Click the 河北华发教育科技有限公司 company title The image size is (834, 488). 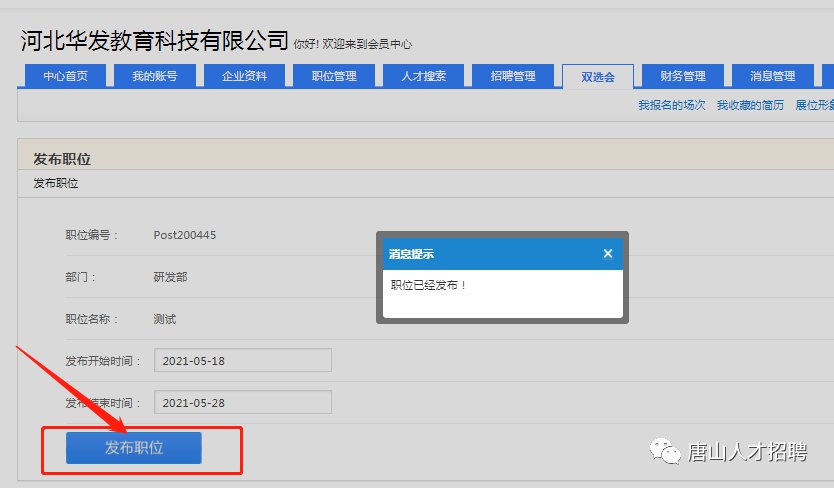coord(154,41)
